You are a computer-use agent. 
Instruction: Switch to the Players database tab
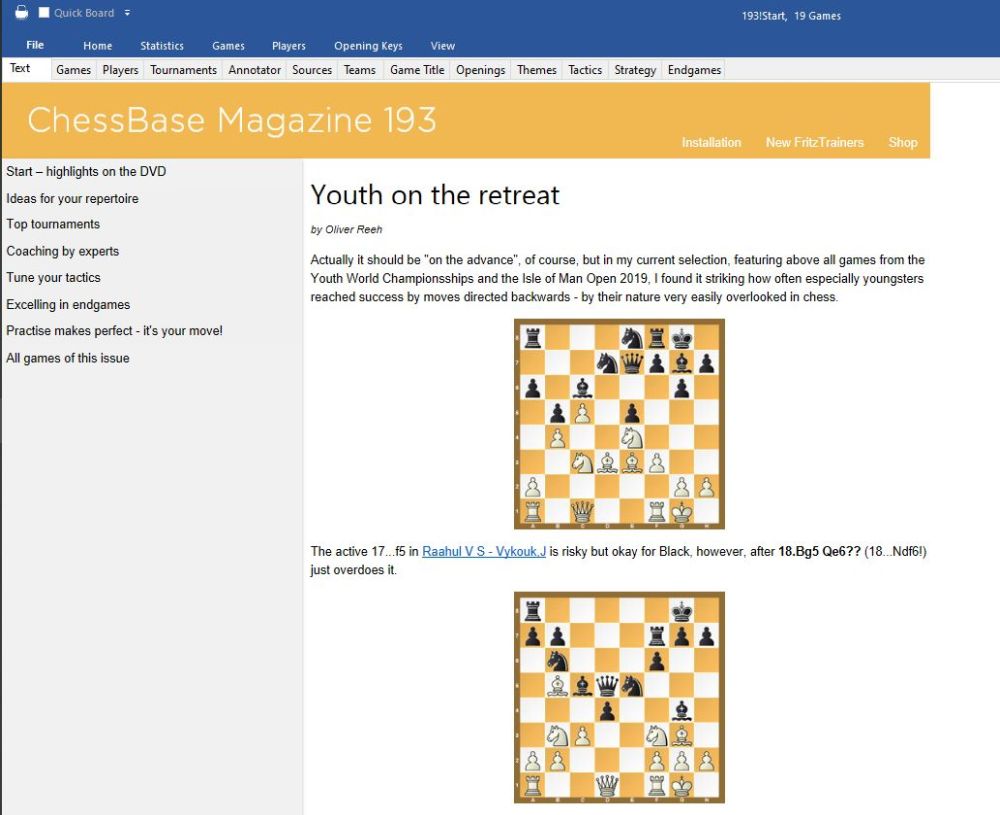[x=121, y=70]
